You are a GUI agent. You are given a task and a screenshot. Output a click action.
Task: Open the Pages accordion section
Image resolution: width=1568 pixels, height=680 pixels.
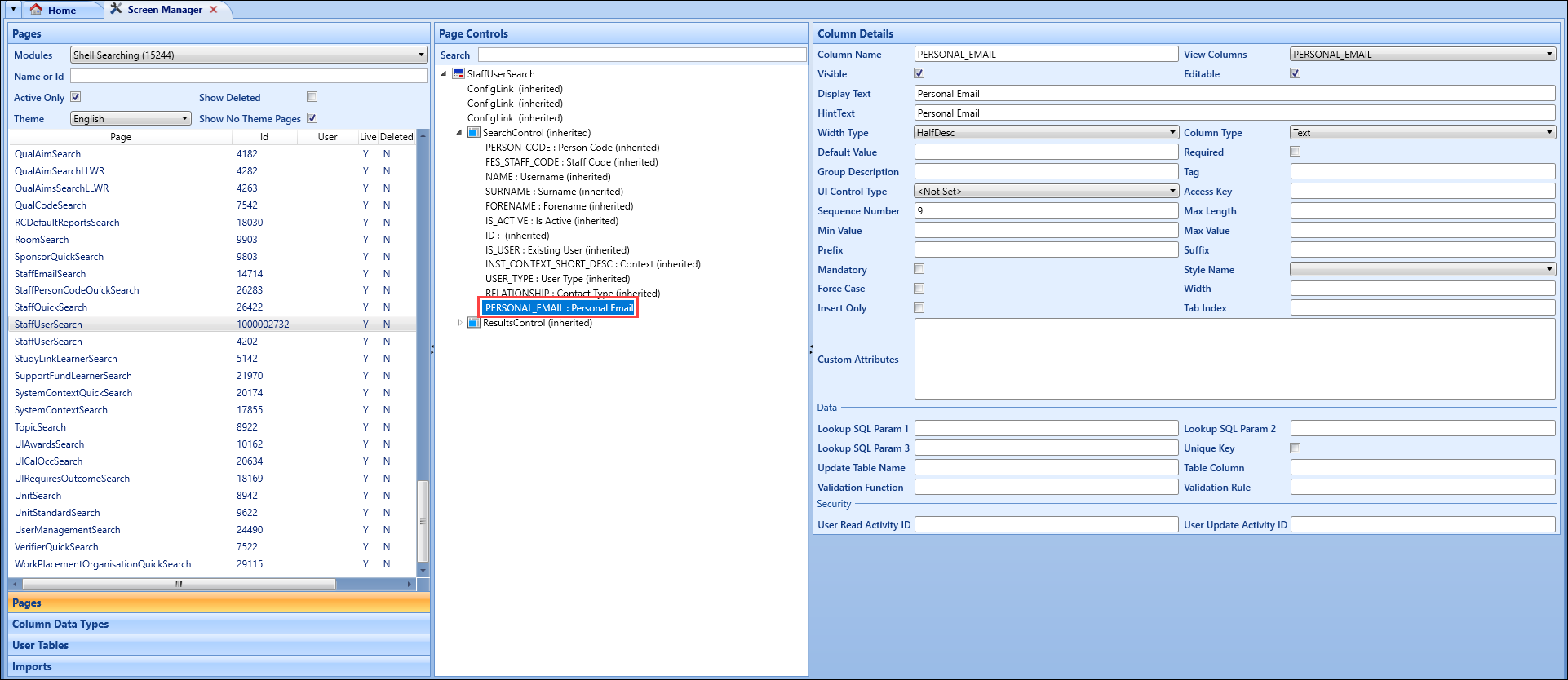click(x=219, y=603)
